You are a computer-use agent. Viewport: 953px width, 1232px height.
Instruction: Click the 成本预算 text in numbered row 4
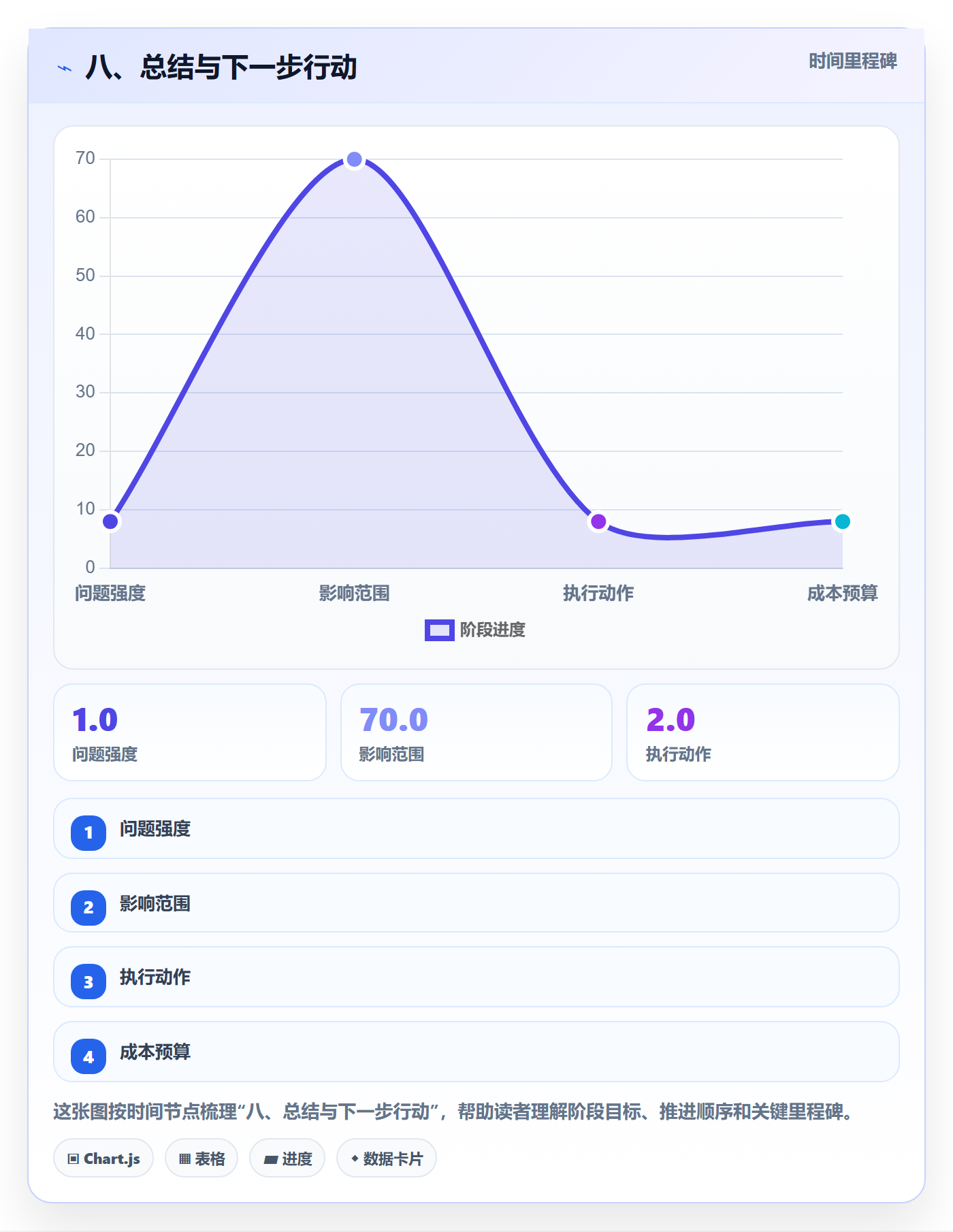(x=155, y=1052)
